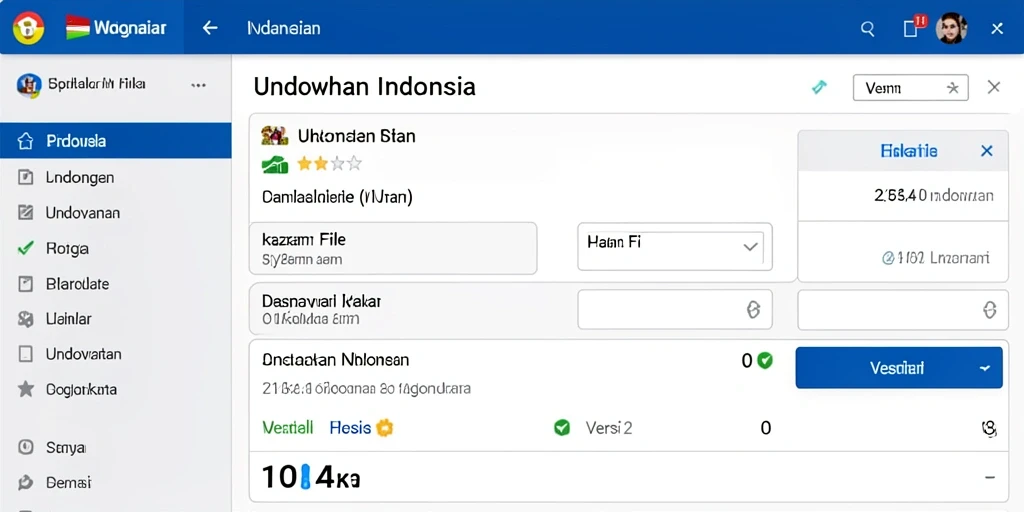The image size is (1024, 512).
Task: Open Rotga with the green checkmark
Action: tap(67, 248)
